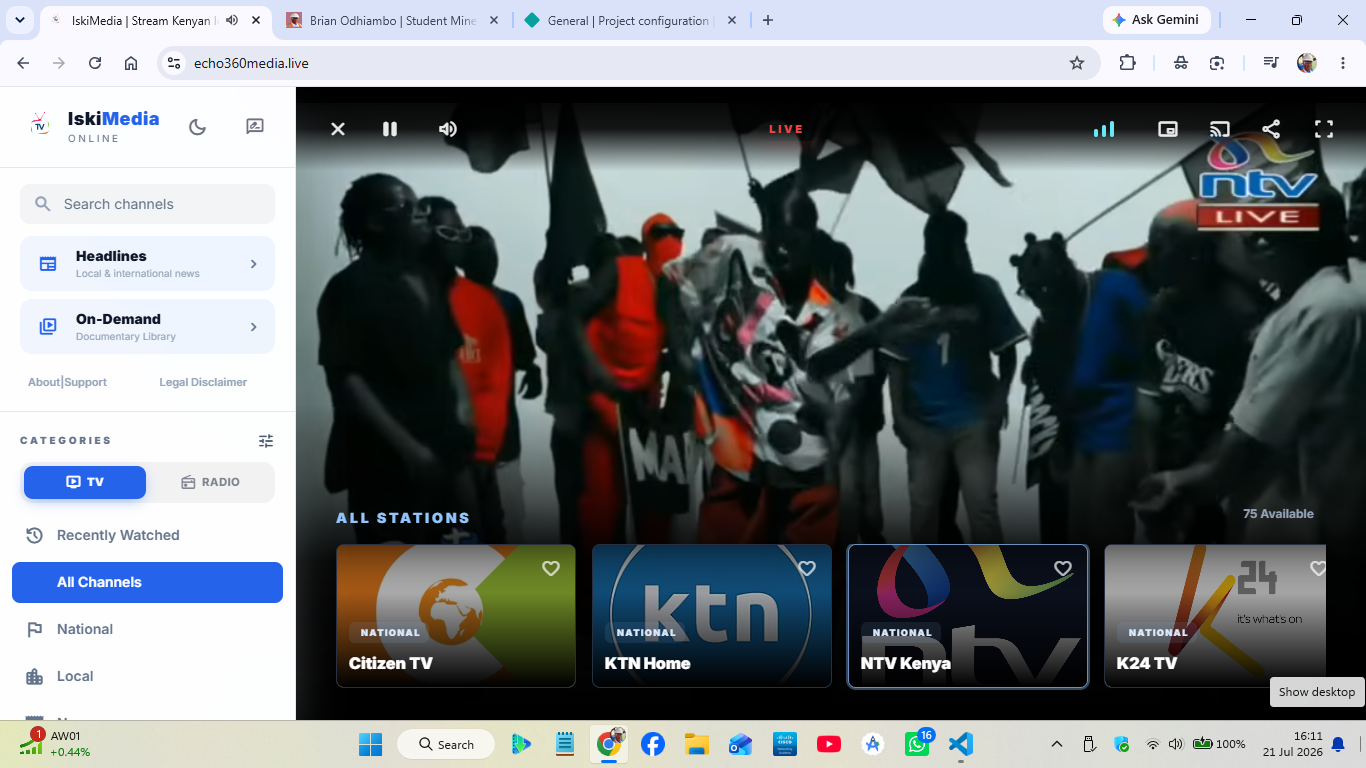Select the National category

[147, 629]
